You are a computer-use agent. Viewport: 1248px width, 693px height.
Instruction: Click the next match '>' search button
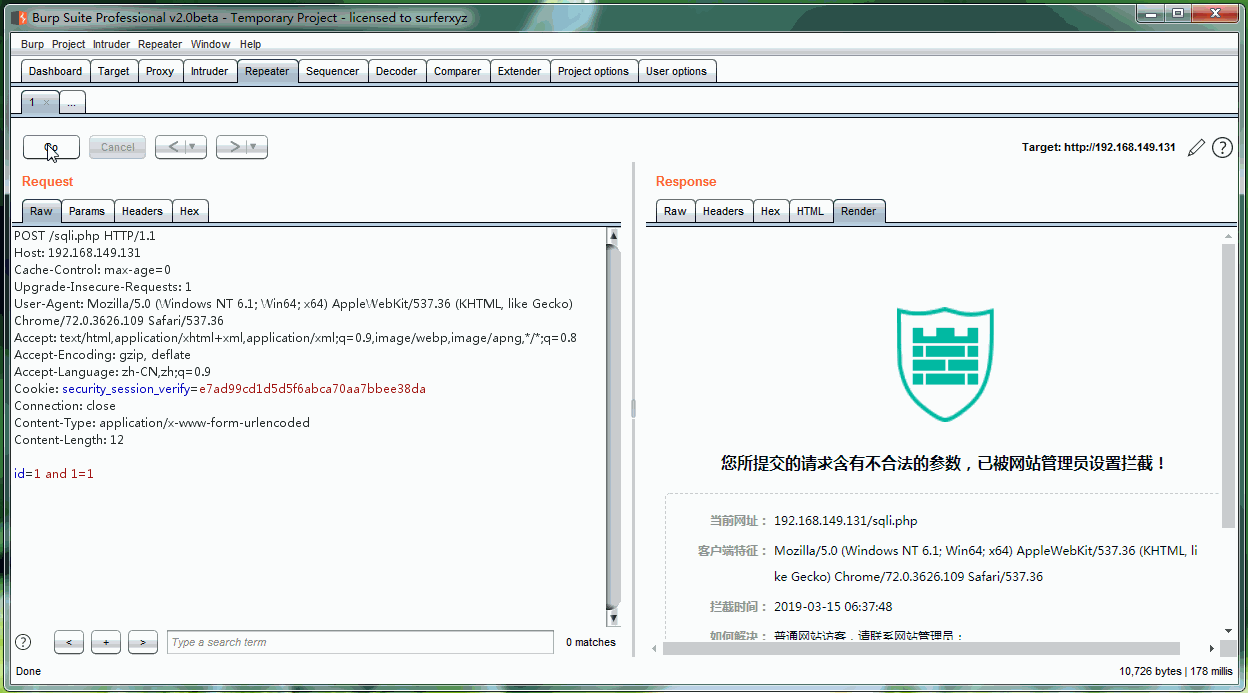pyautogui.click(x=143, y=642)
